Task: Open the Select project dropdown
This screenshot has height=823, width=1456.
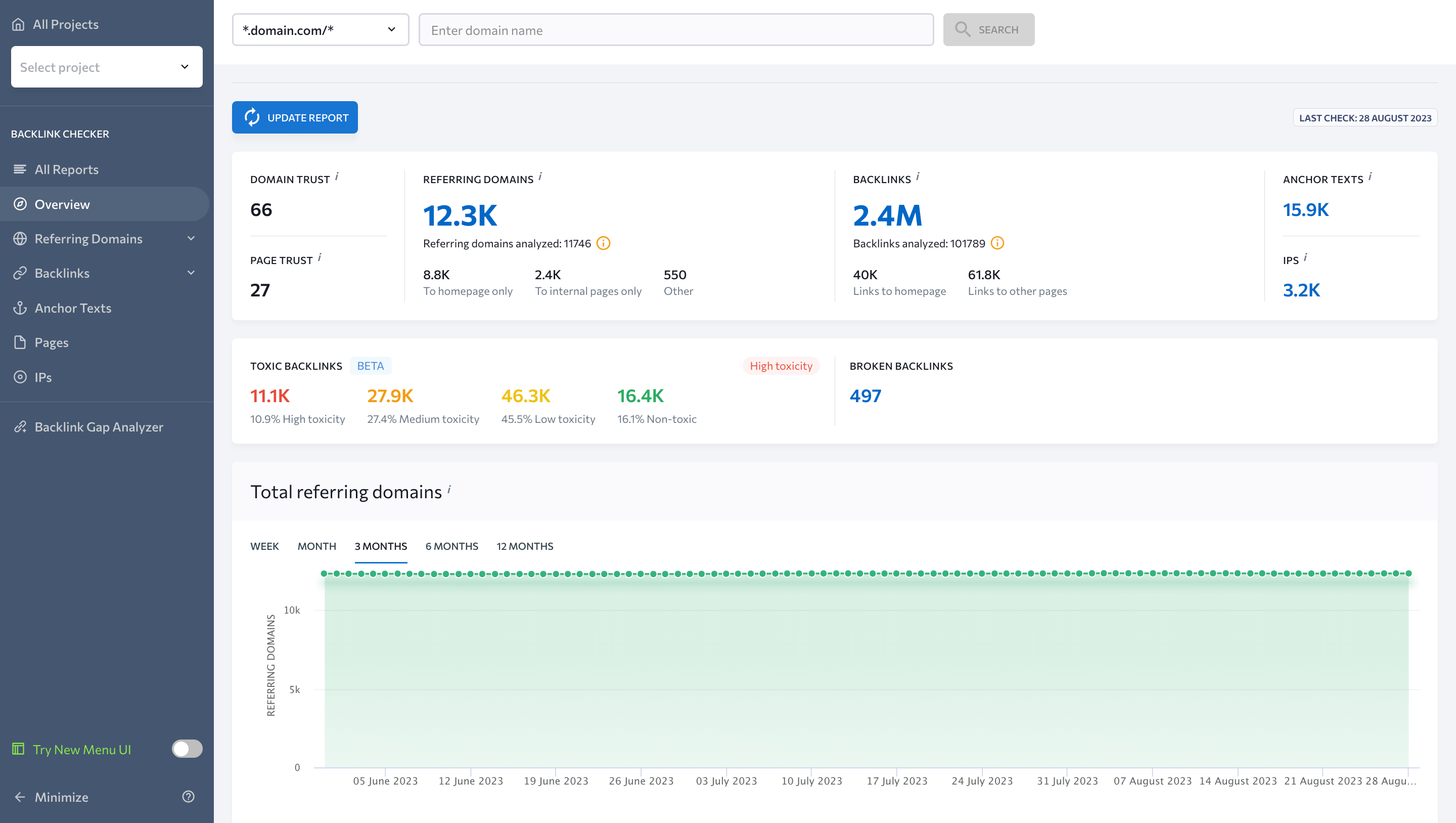Action: [107, 67]
